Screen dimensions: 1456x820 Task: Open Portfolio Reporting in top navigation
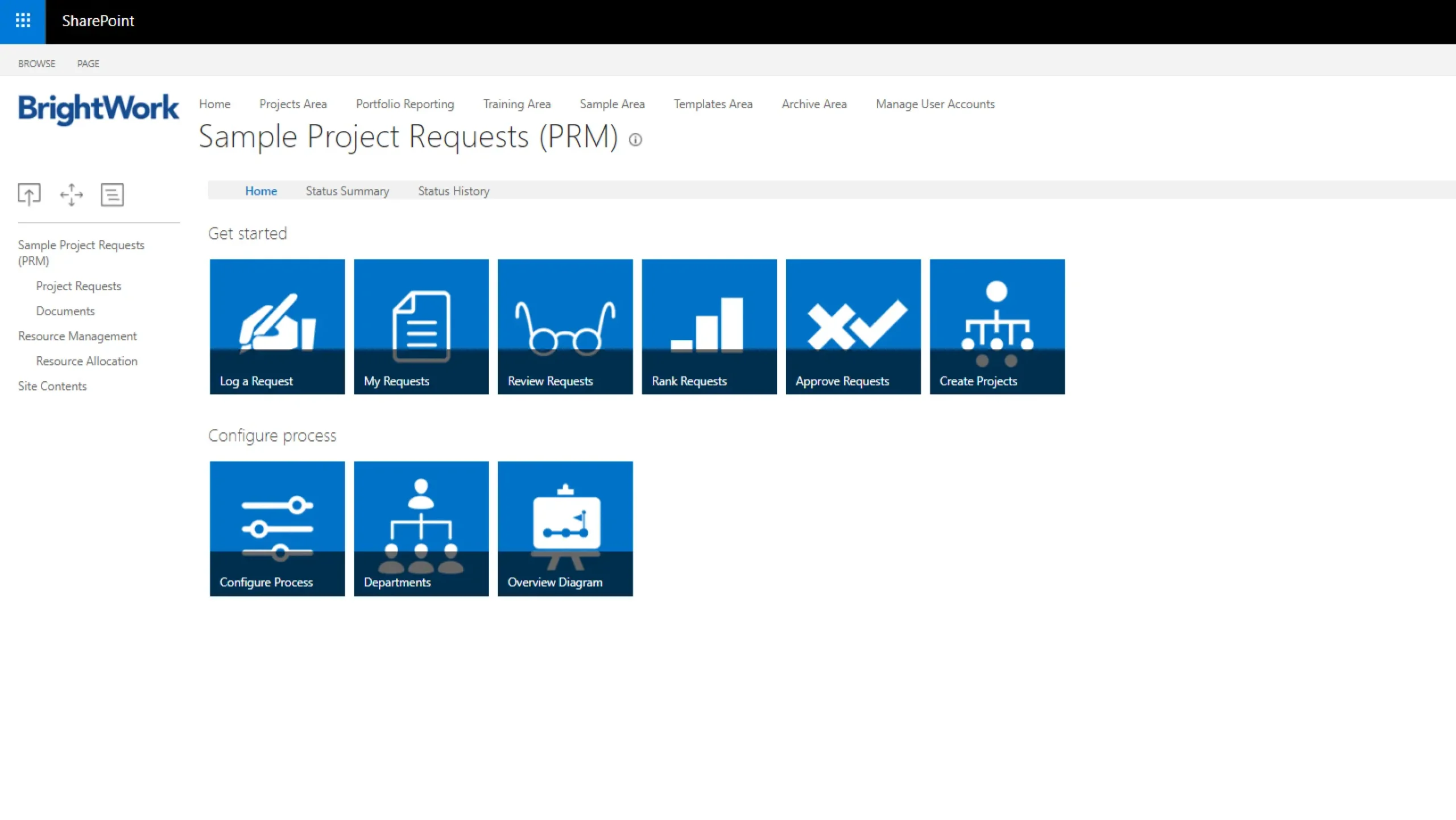[405, 104]
